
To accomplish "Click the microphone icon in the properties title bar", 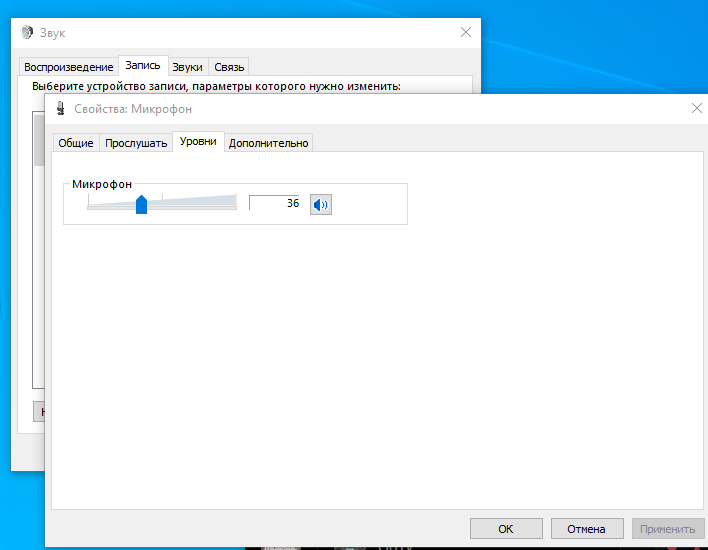I will click(61, 109).
